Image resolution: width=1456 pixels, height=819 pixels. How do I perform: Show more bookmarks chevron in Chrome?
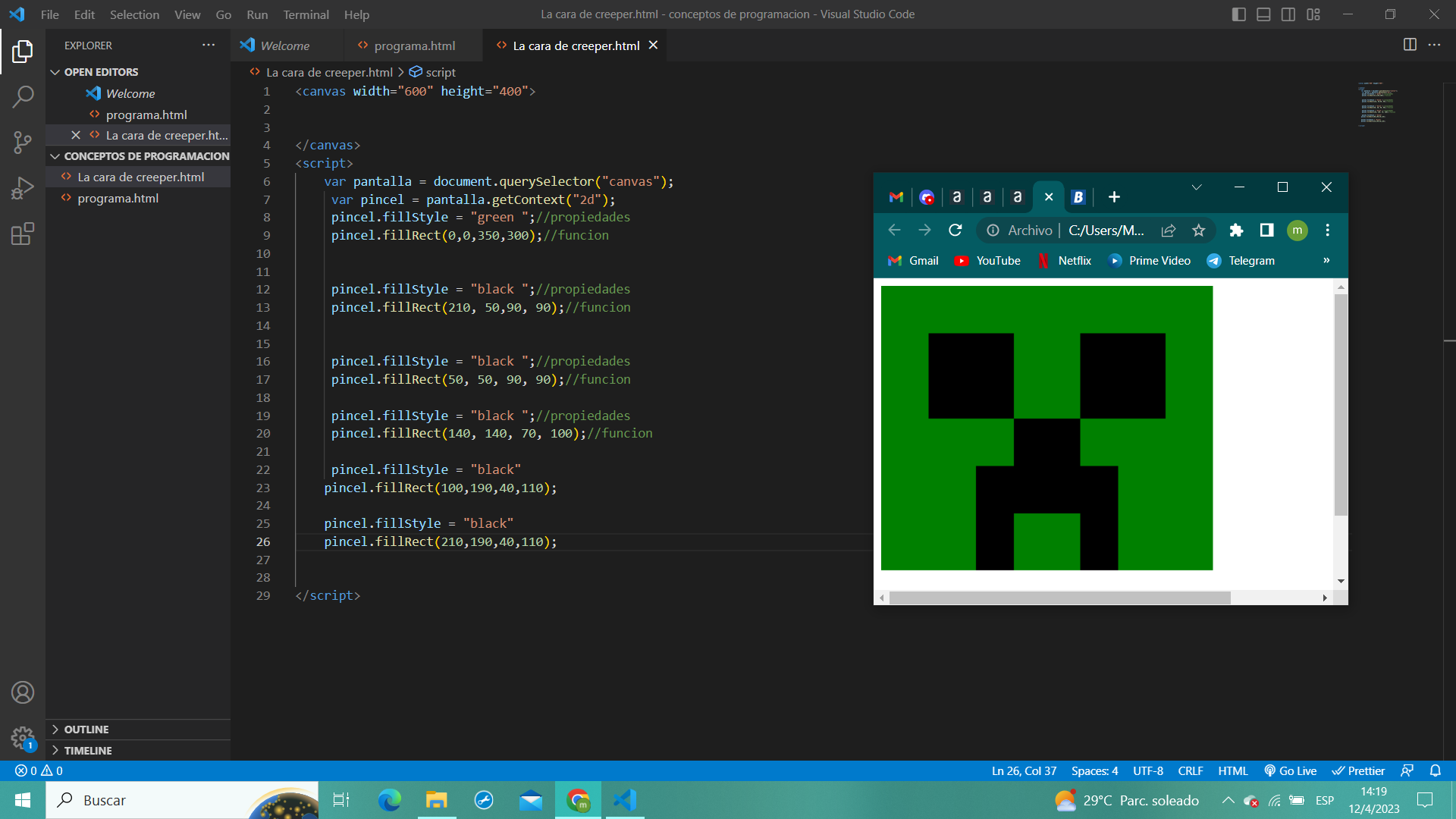click(1326, 260)
